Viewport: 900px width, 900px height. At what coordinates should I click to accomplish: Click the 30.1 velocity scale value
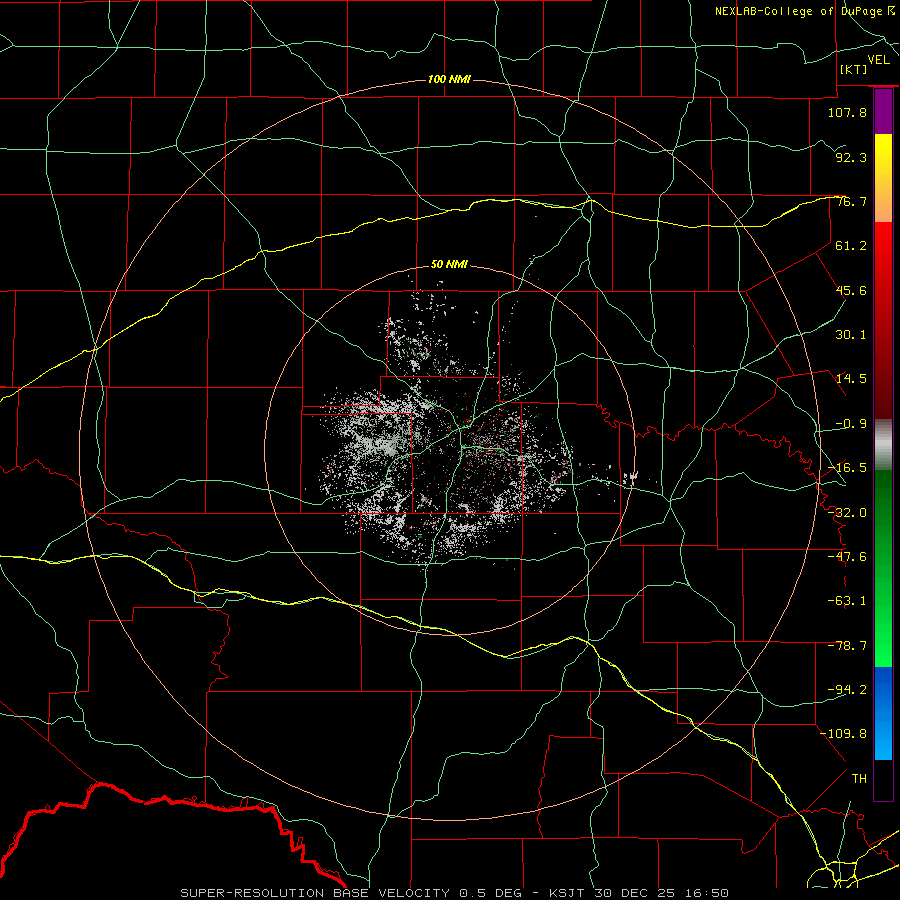tap(851, 335)
